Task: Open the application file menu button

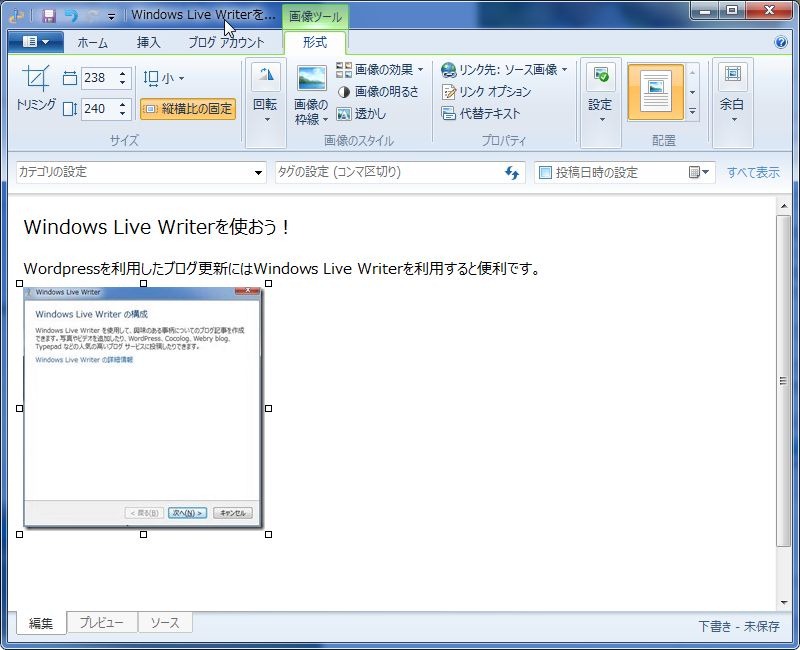Action: [x=36, y=42]
